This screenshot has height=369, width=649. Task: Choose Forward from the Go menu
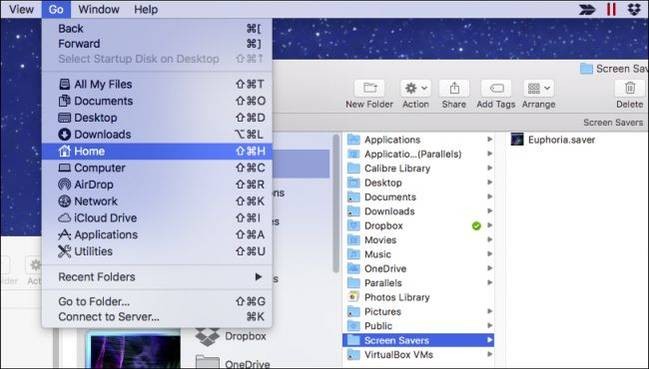[157, 43]
